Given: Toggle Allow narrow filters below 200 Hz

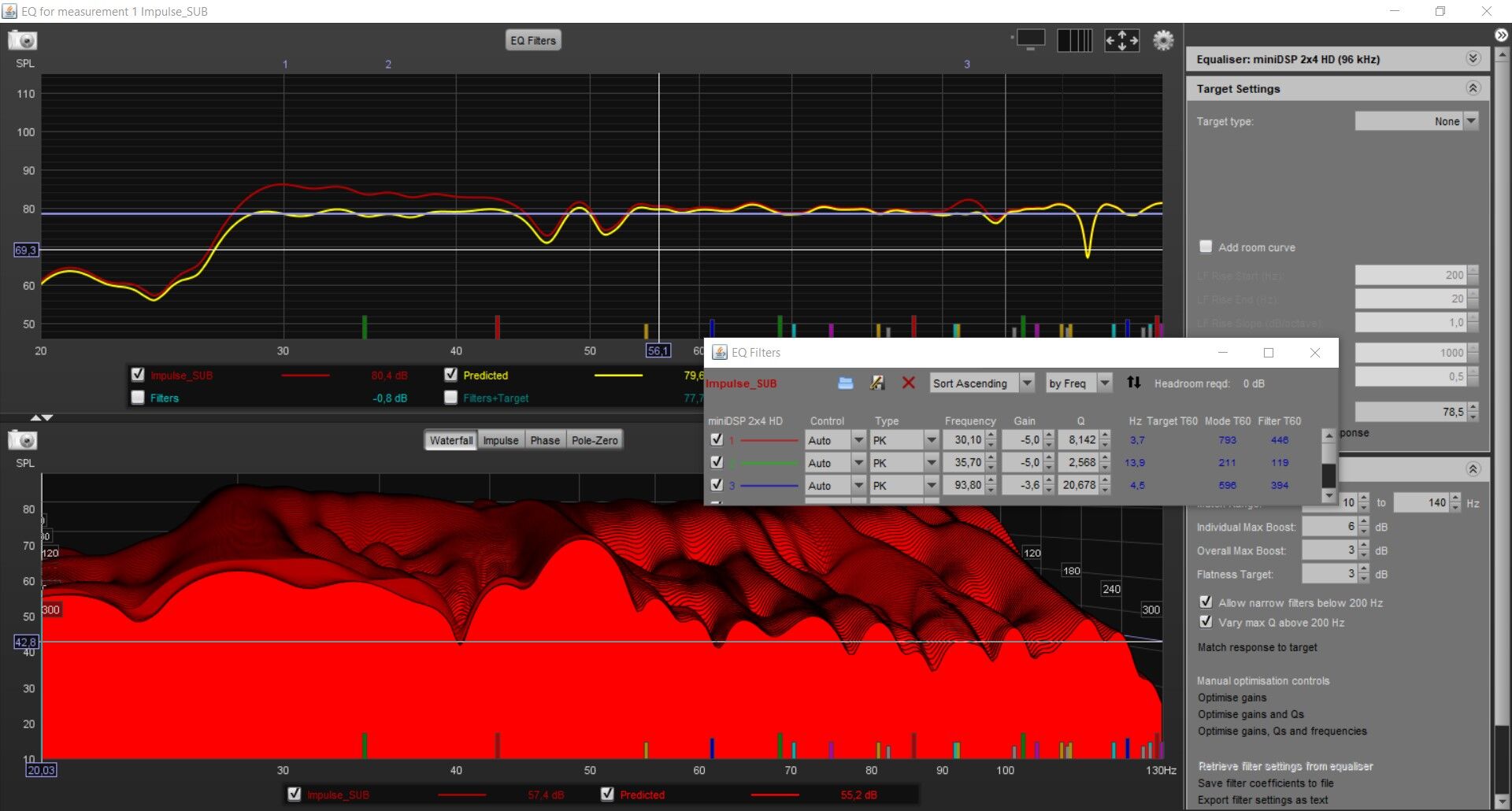Looking at the screenshot, I should point(1206,602).
